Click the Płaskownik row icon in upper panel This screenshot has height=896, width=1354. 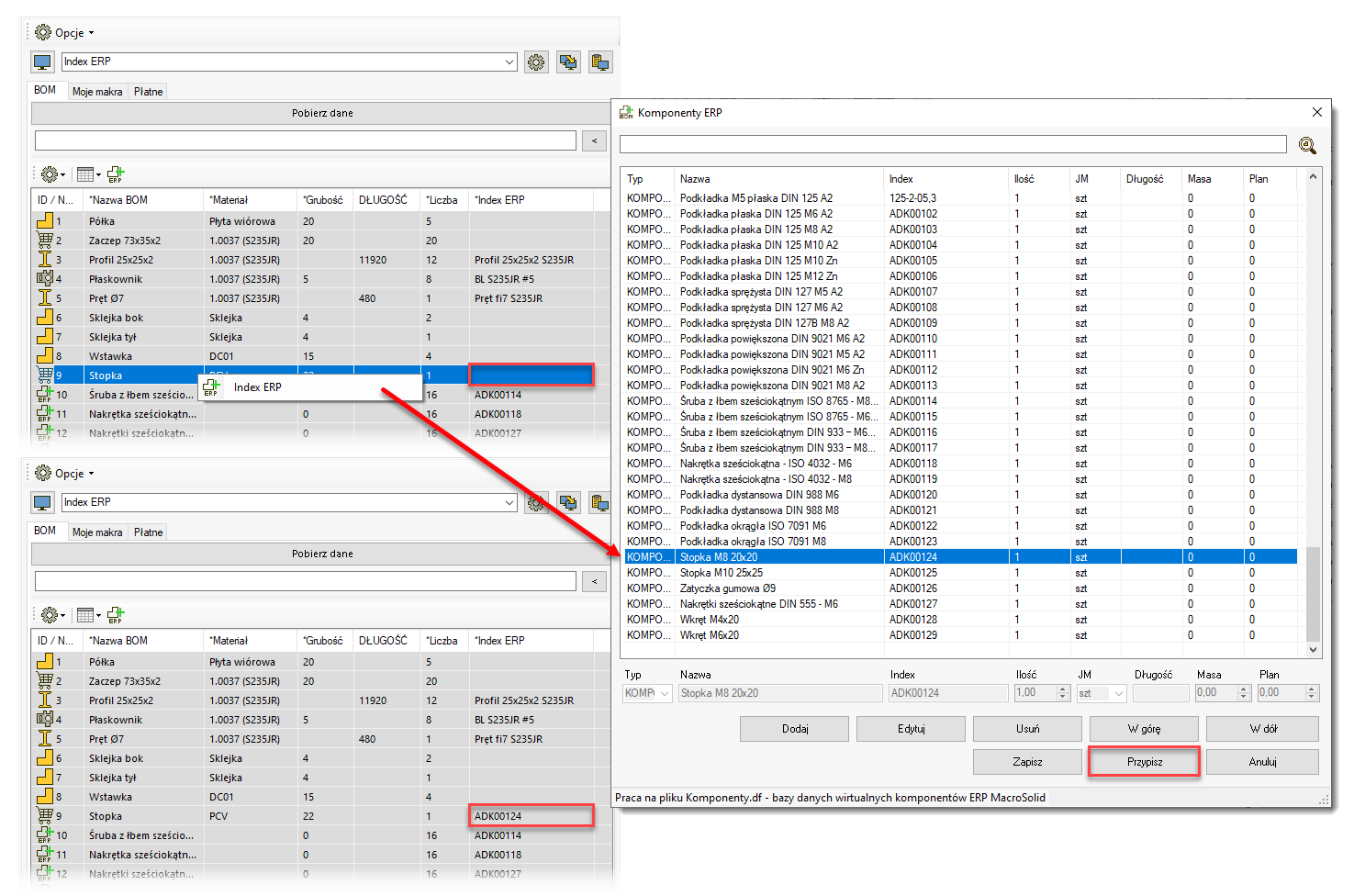(x=45, y=279)
